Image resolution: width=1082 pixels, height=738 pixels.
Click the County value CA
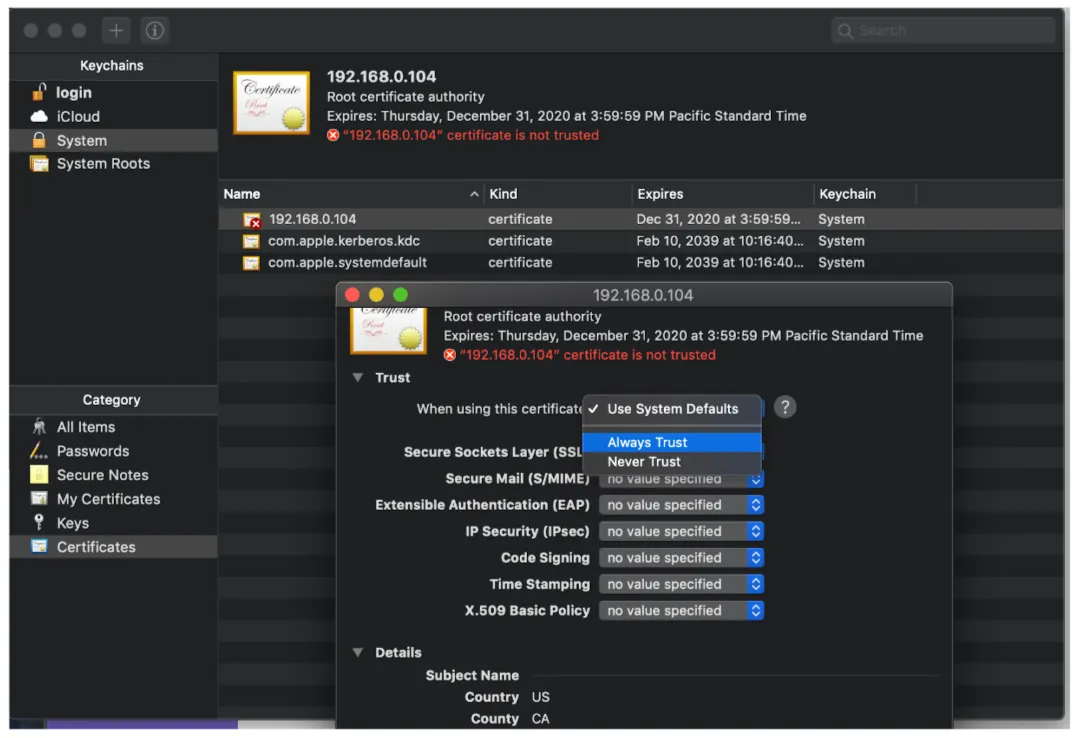[540, 719]
